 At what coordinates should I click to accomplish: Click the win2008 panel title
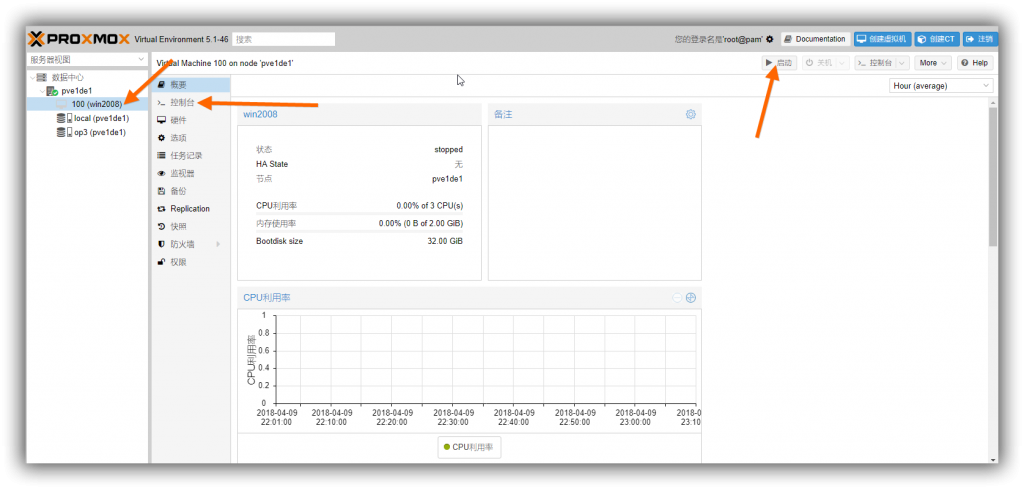click(261, 114)
